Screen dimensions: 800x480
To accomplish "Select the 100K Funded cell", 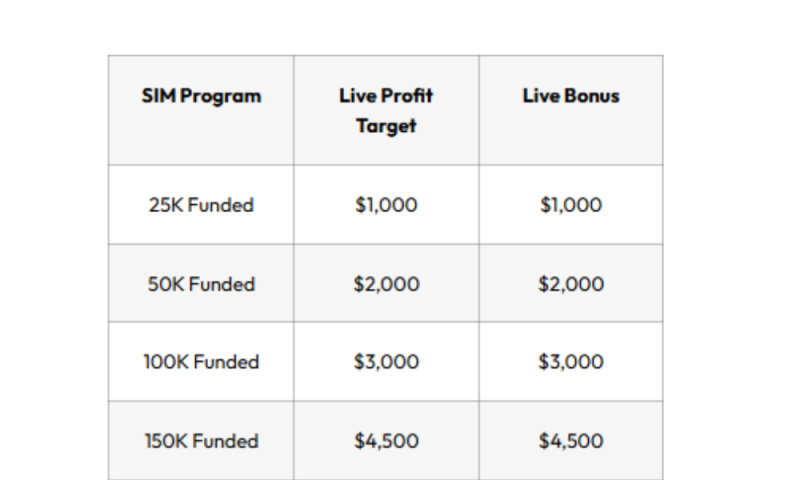I will tap(201, 362).
